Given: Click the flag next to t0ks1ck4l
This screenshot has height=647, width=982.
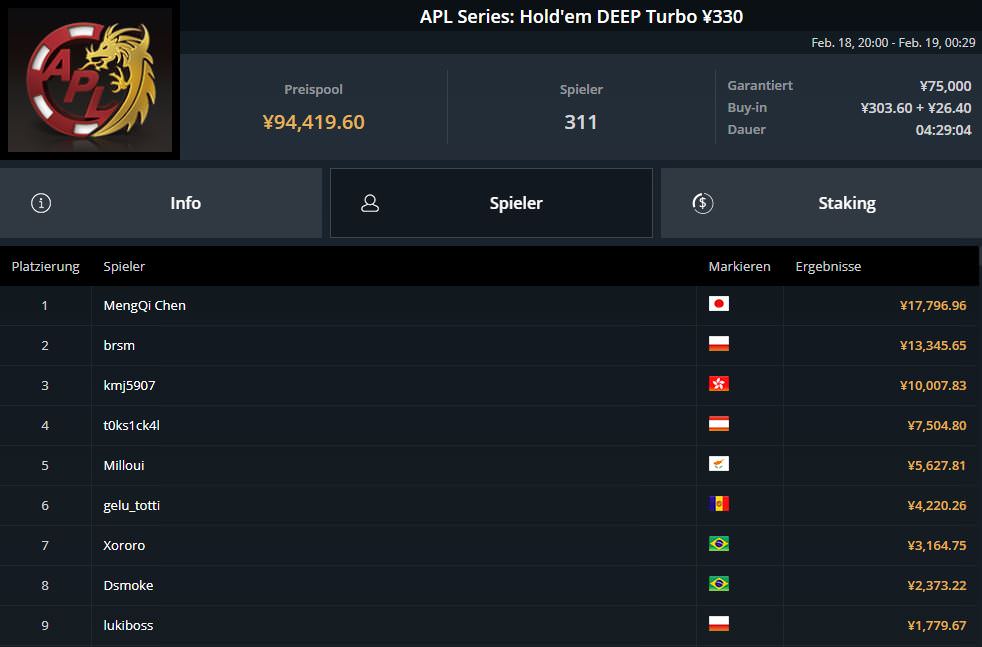Looking at the screenshot, I should click(718, 424).
